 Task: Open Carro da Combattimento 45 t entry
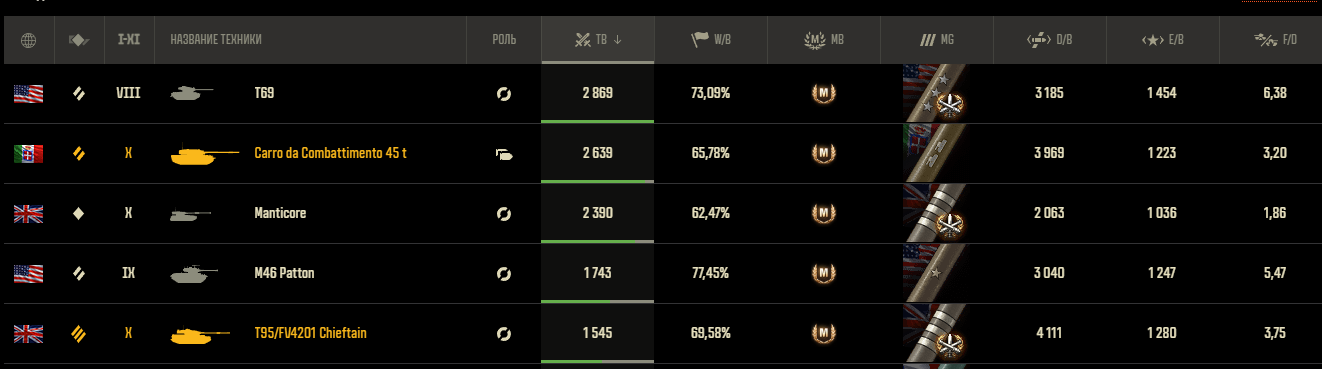331,154
